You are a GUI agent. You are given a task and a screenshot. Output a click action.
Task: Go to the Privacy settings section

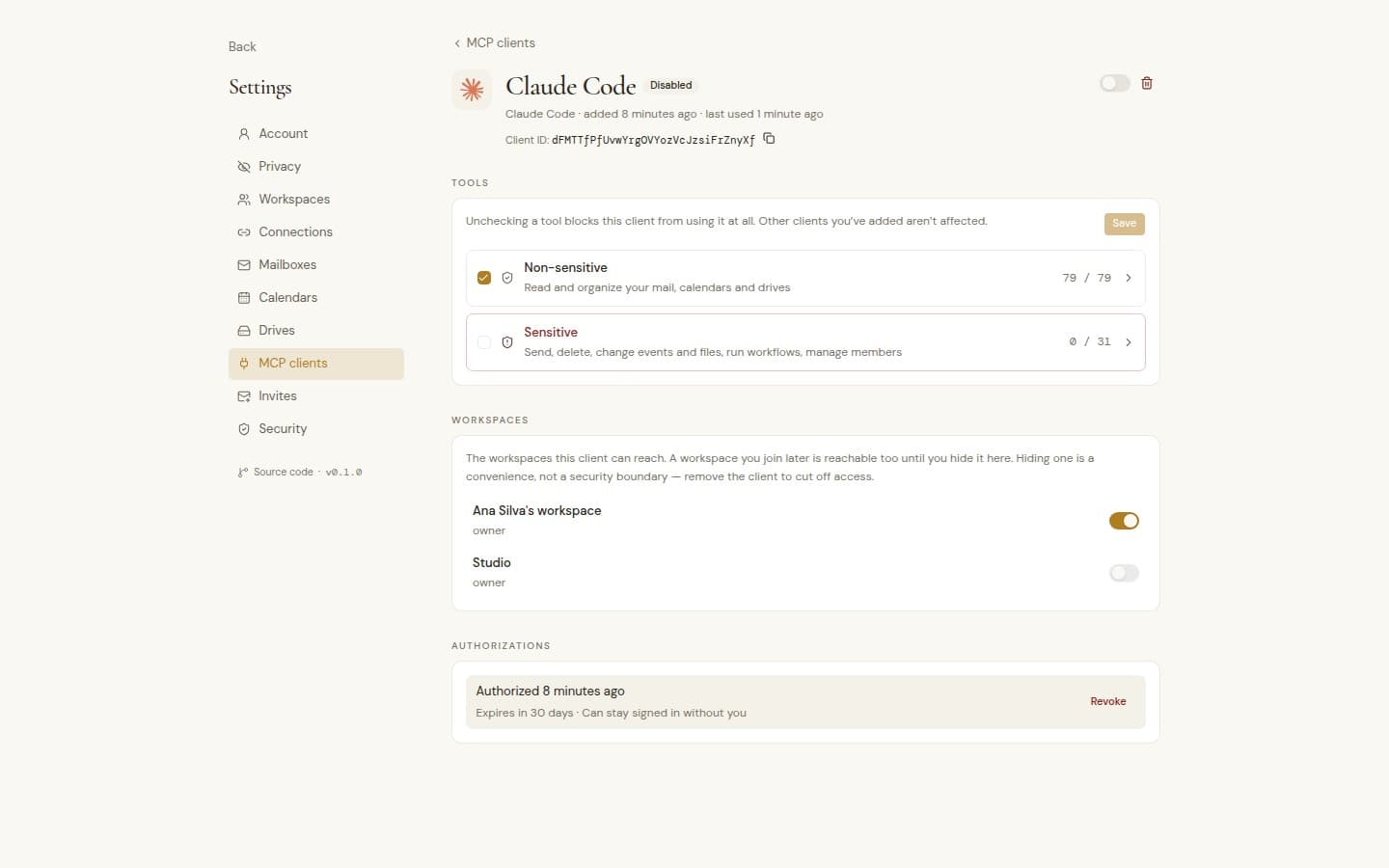[316, 167]
